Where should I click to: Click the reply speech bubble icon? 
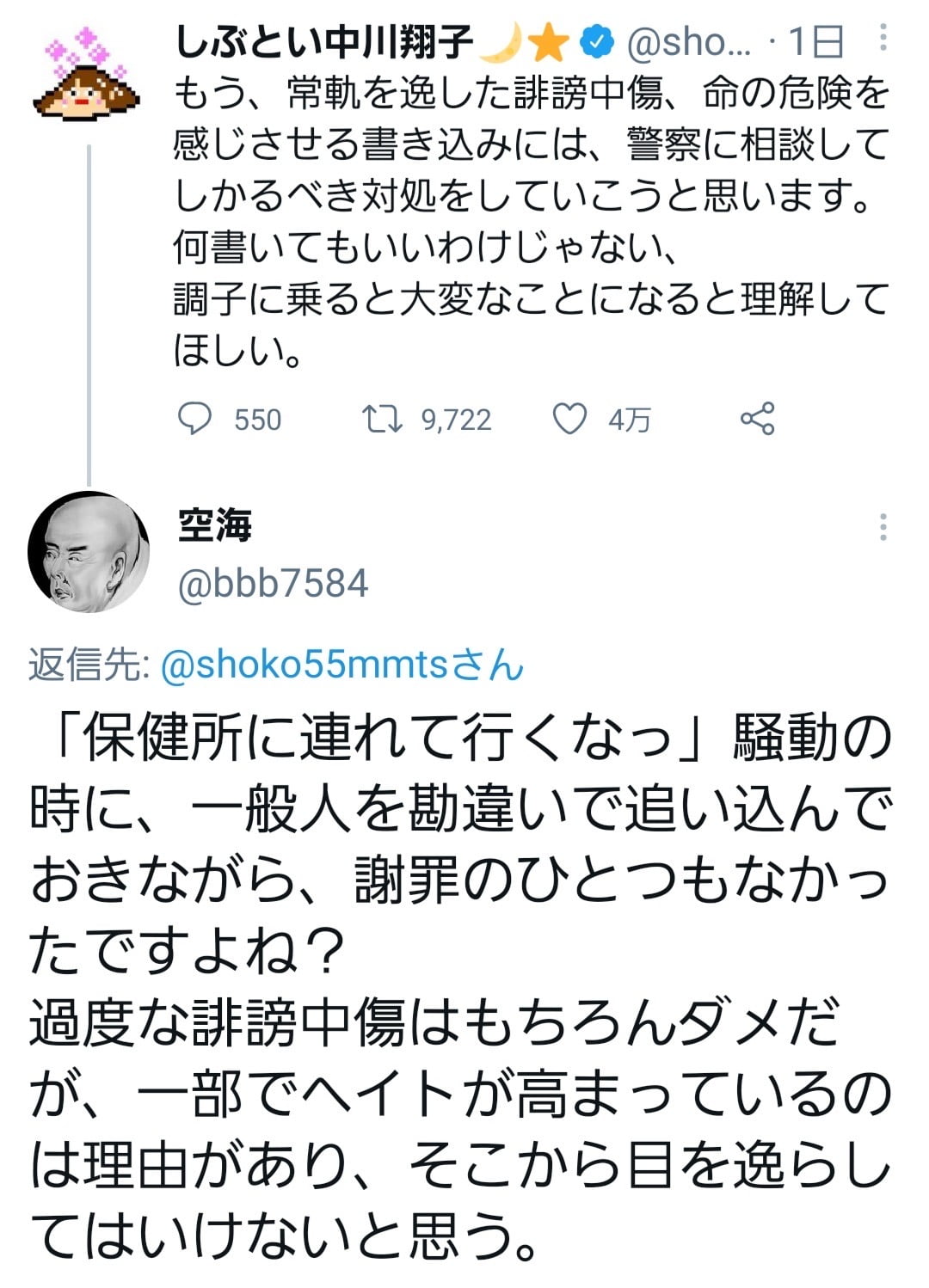(x=194, y=419)
